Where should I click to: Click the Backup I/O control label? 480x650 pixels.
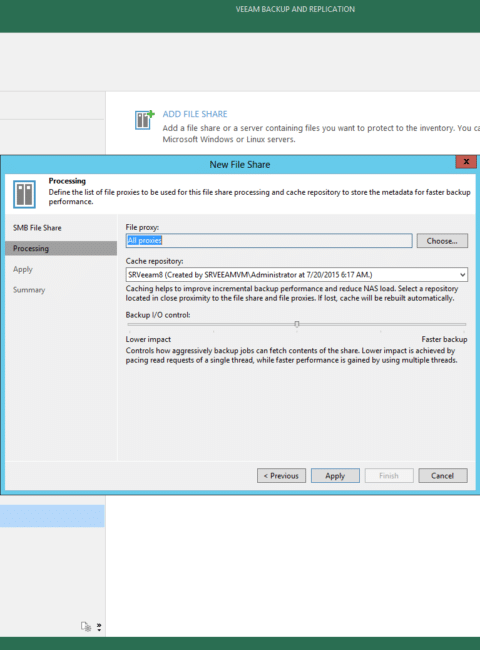tap(158, 315)
